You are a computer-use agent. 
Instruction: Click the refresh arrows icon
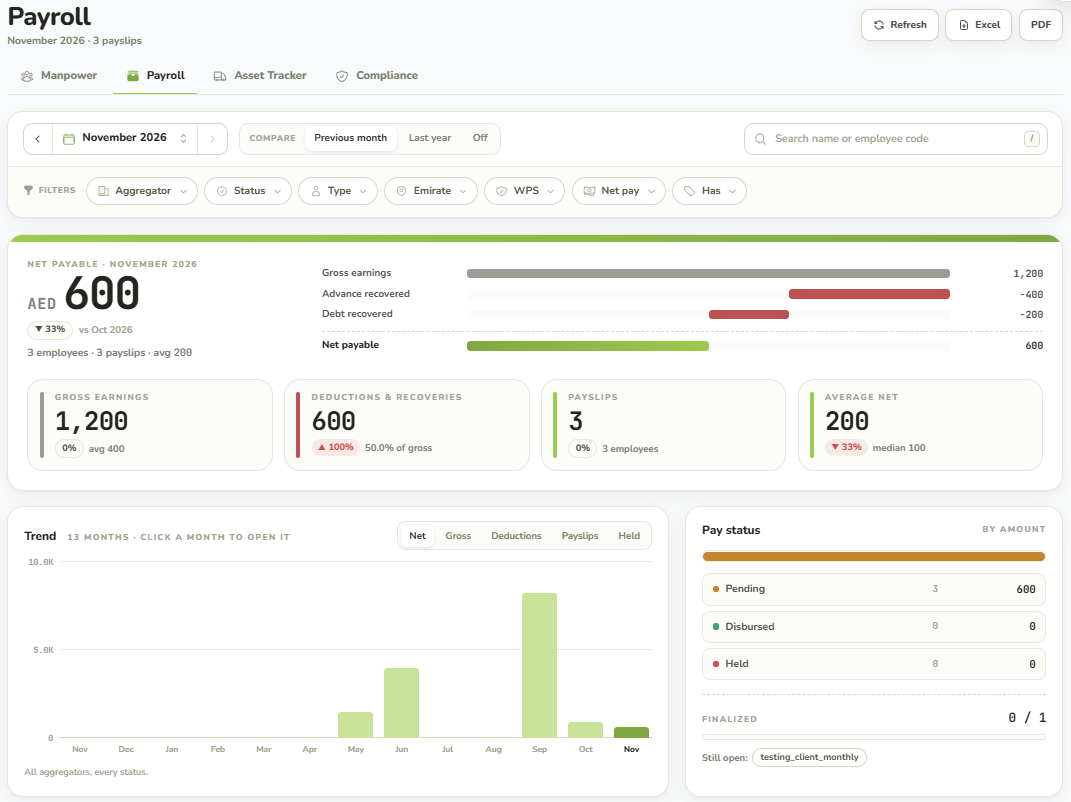coord(879,25)
